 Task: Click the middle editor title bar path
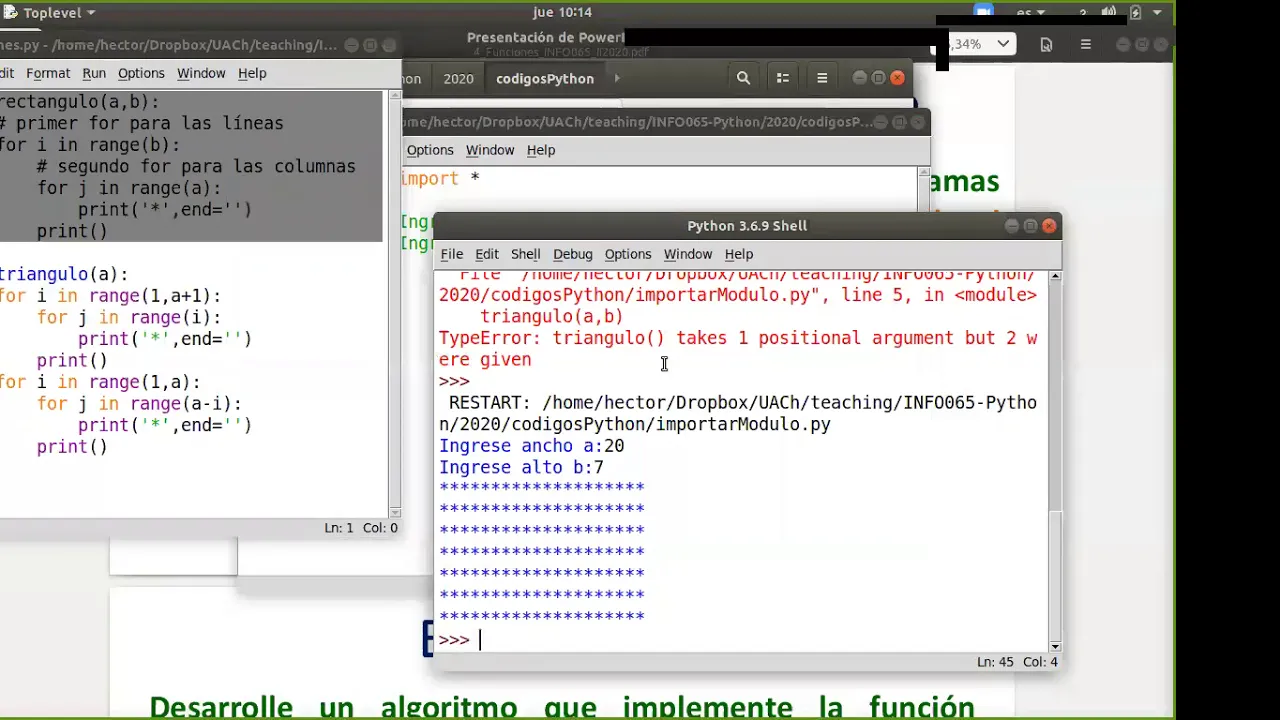638,122
